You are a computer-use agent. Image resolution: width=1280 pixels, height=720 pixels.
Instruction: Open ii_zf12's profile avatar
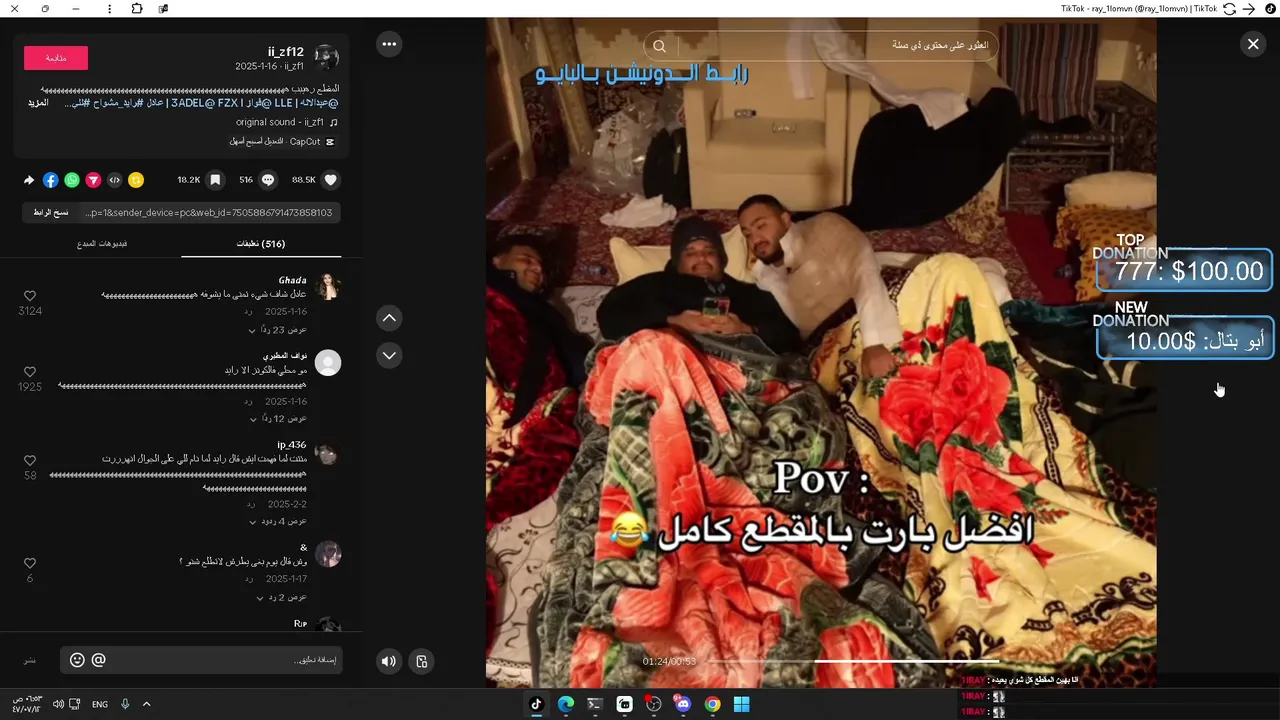pyautogui.click(x=327, y=57)
